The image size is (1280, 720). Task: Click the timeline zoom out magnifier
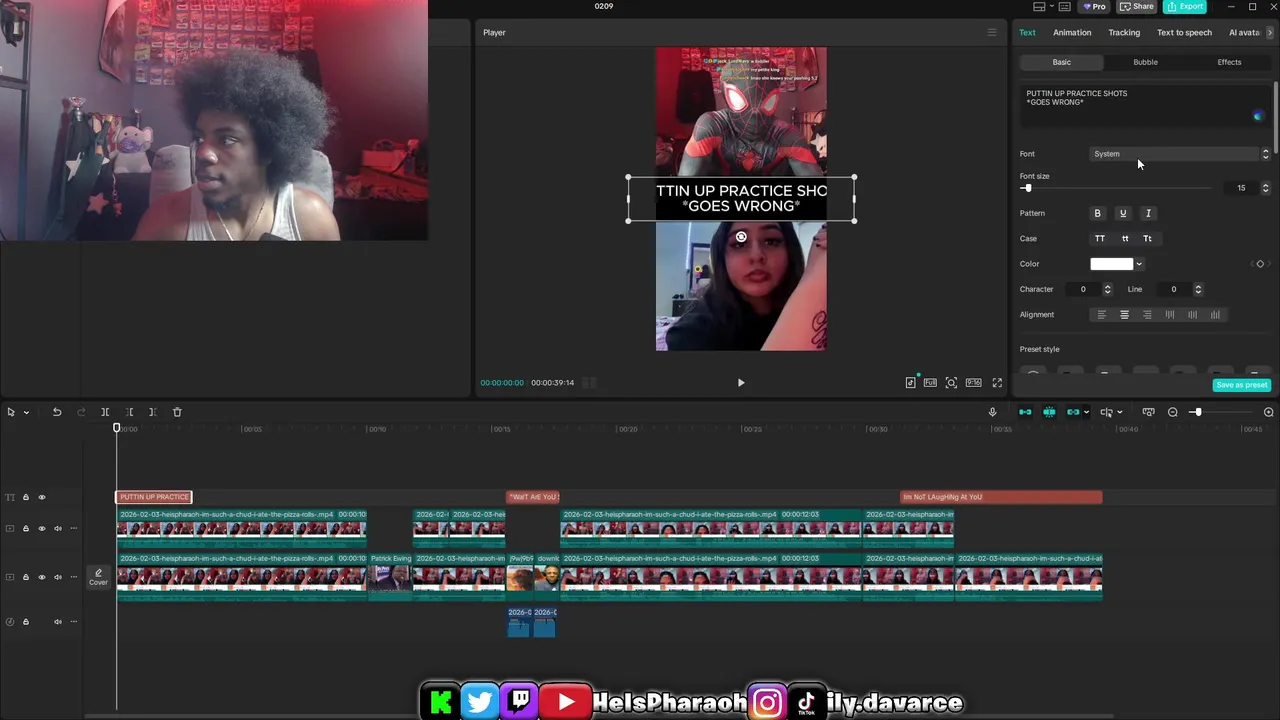[x=1173, y=412]
